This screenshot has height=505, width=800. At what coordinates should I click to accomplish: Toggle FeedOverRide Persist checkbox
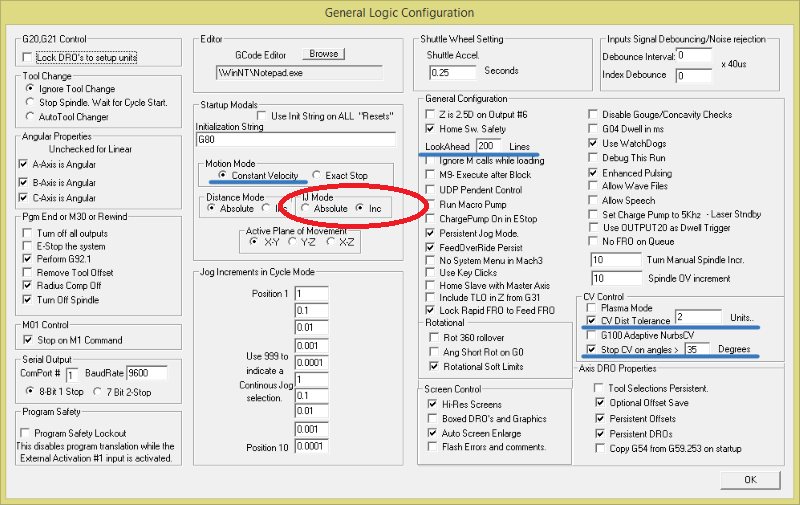click(x=430, y=247)
